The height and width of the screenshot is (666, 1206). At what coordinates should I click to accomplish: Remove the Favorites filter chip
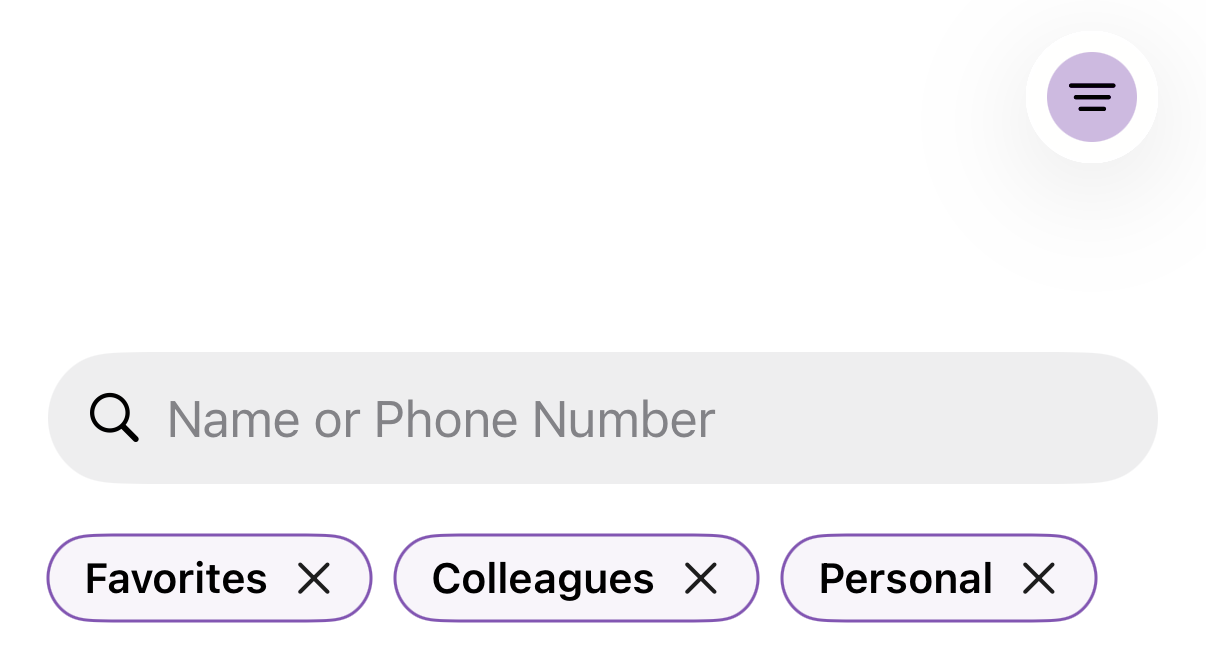pos(314,578)
